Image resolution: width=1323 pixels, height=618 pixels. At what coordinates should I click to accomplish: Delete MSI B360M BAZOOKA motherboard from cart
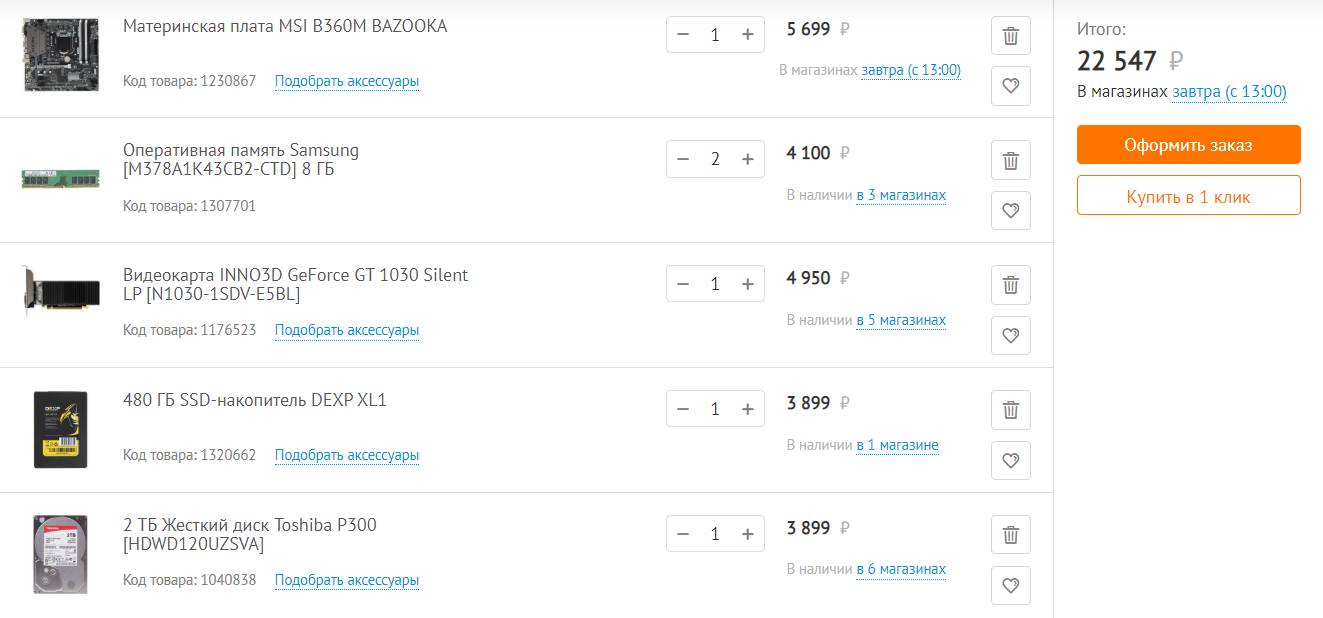(x=1010, y=36)
